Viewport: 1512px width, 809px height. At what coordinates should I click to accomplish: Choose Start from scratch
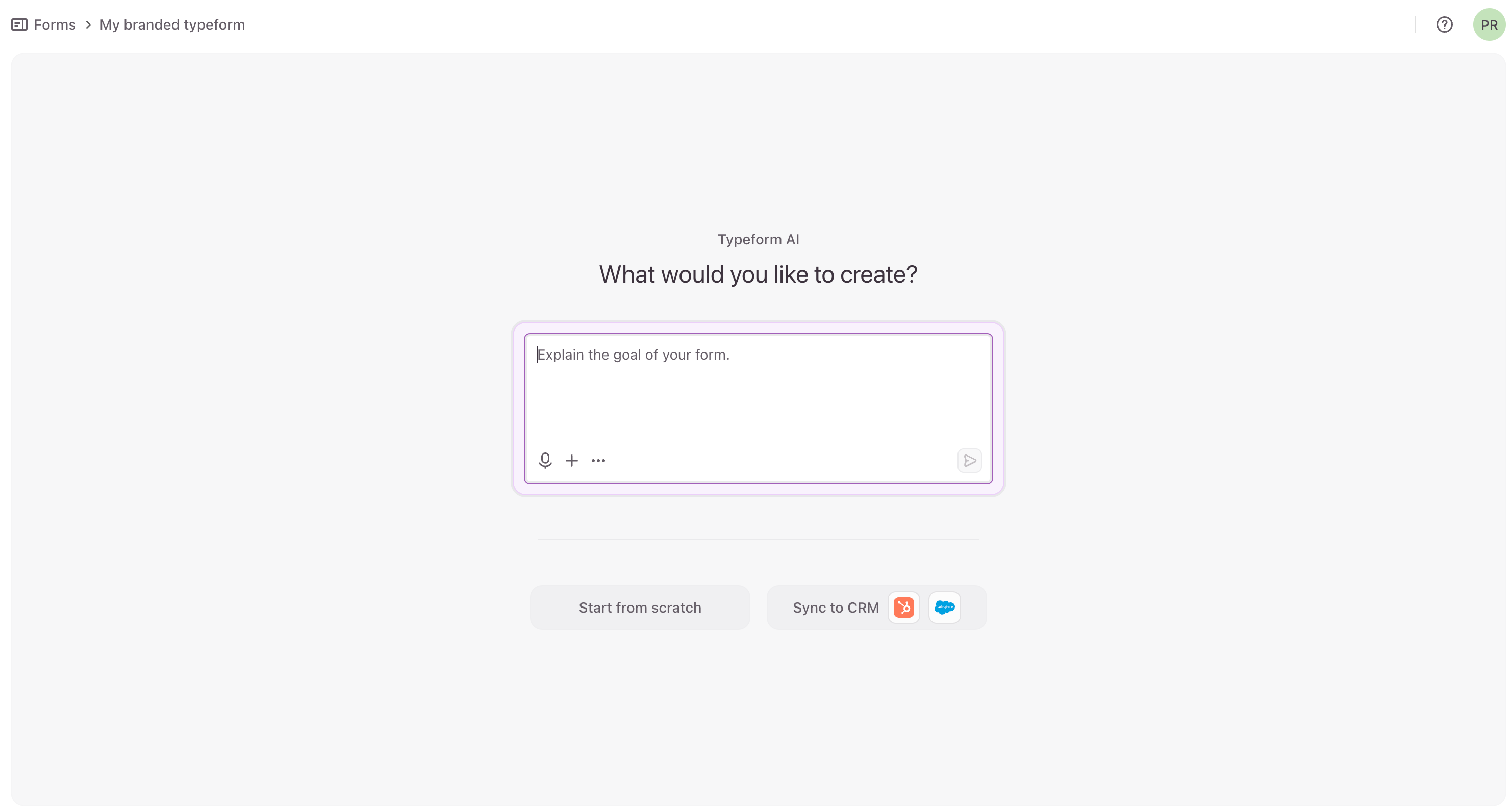640,607
